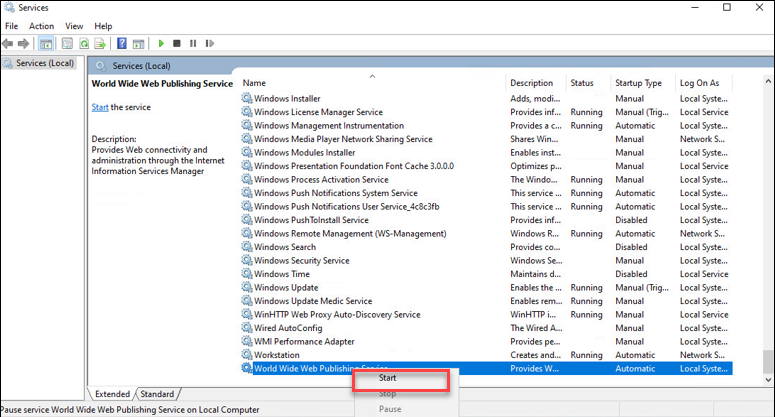Select Services (Local) in the console tree

tap(44, 63)
